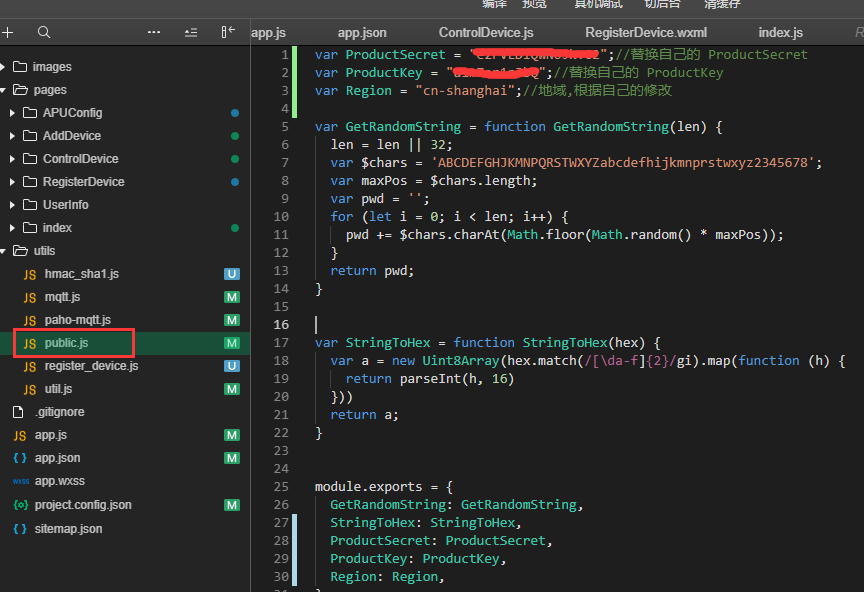Switch to the app.json editor tab
864x592 pixels.
pos(362,33)
